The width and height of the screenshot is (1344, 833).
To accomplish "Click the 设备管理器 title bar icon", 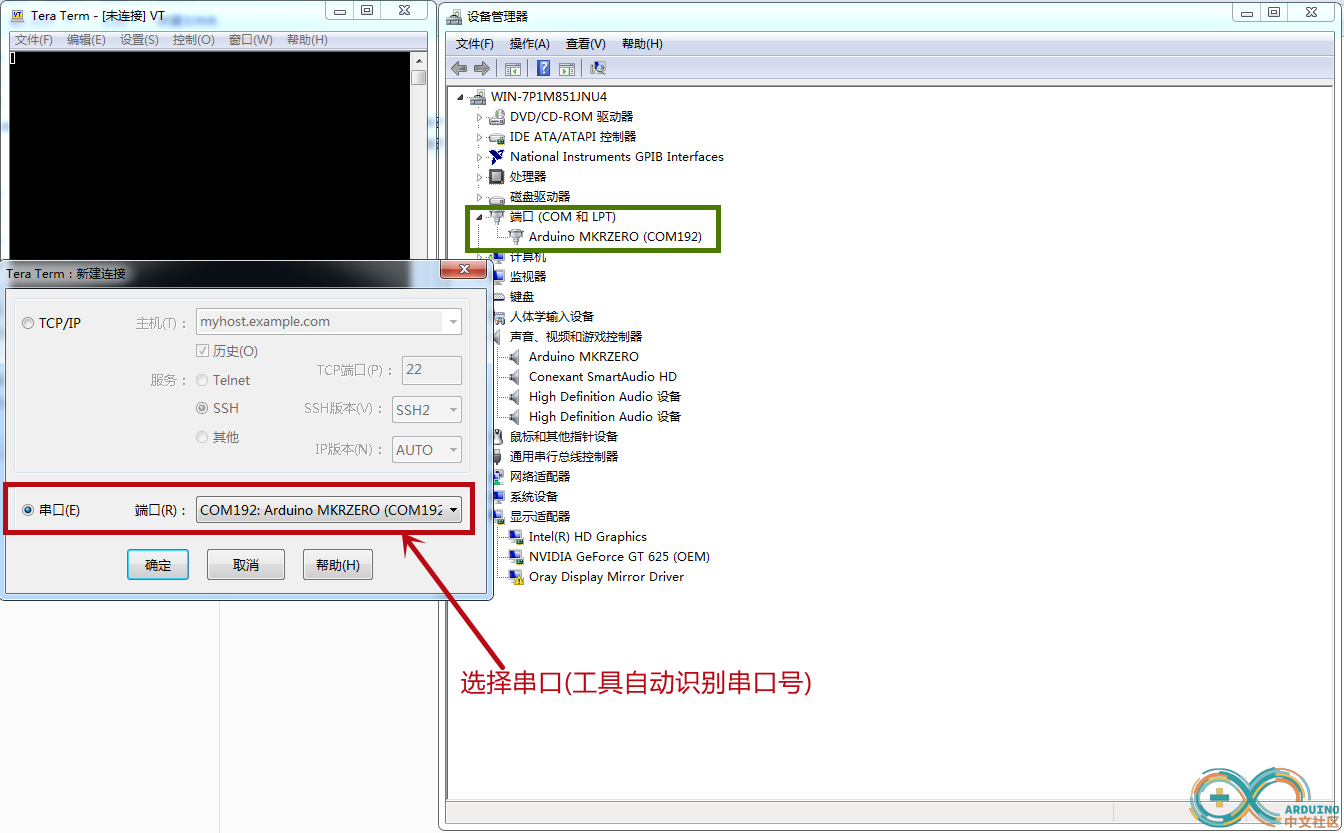I will tap(454, 16).
